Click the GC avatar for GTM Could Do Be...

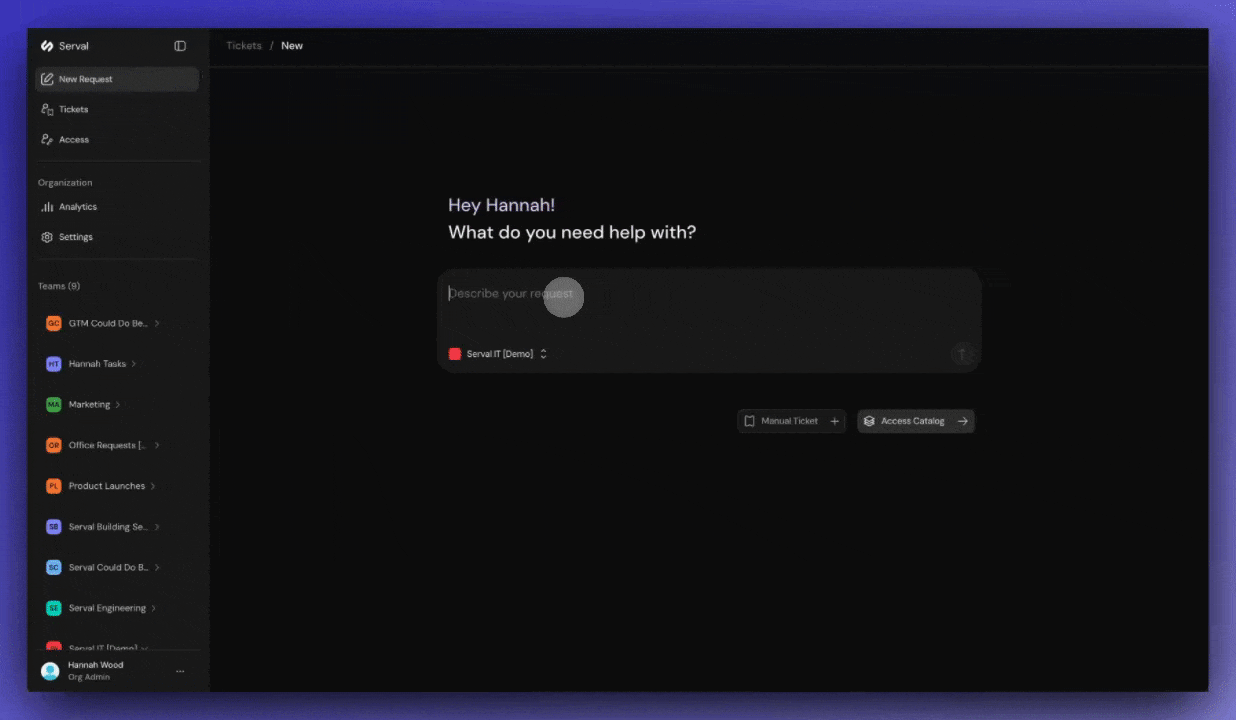click(x=53, y=323)
